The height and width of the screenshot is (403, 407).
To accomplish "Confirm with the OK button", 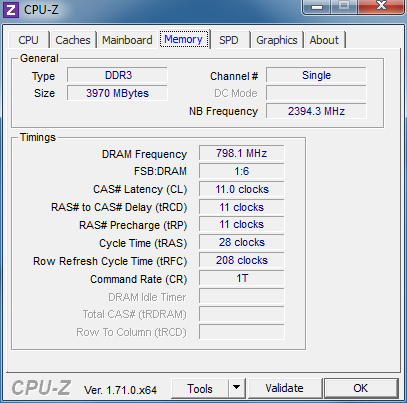I will click(361, 388).
